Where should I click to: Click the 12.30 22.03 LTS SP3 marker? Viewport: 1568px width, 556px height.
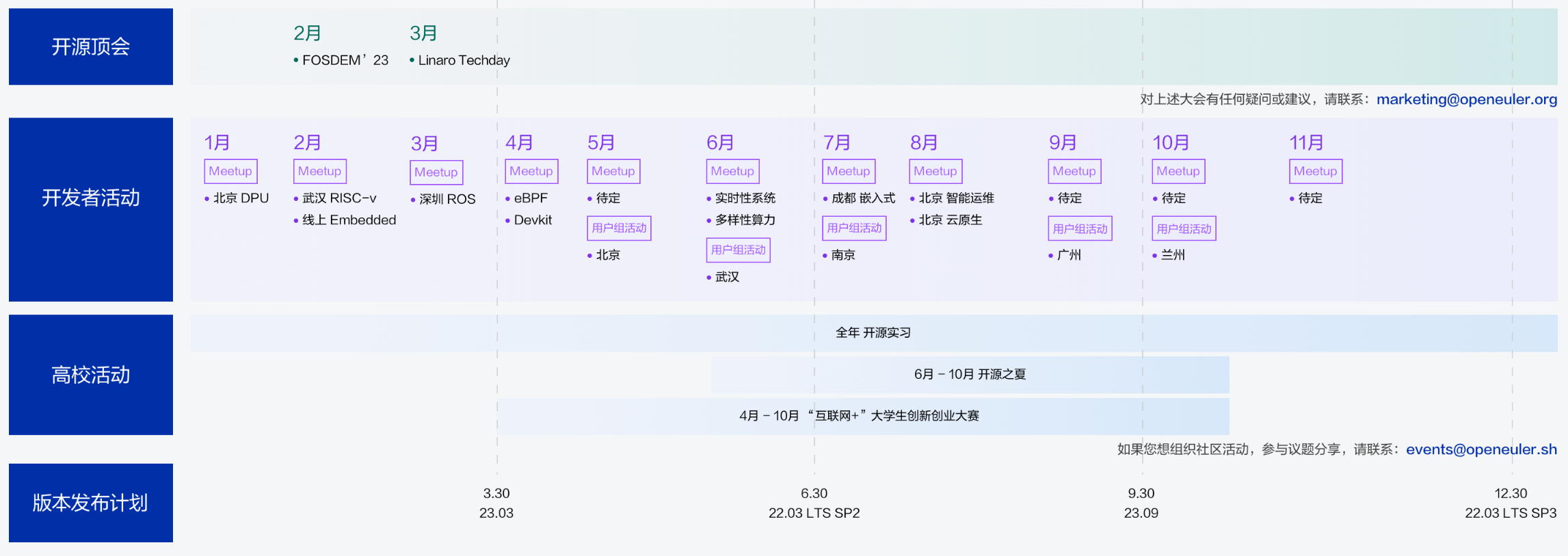click(x=1510, y=503)
